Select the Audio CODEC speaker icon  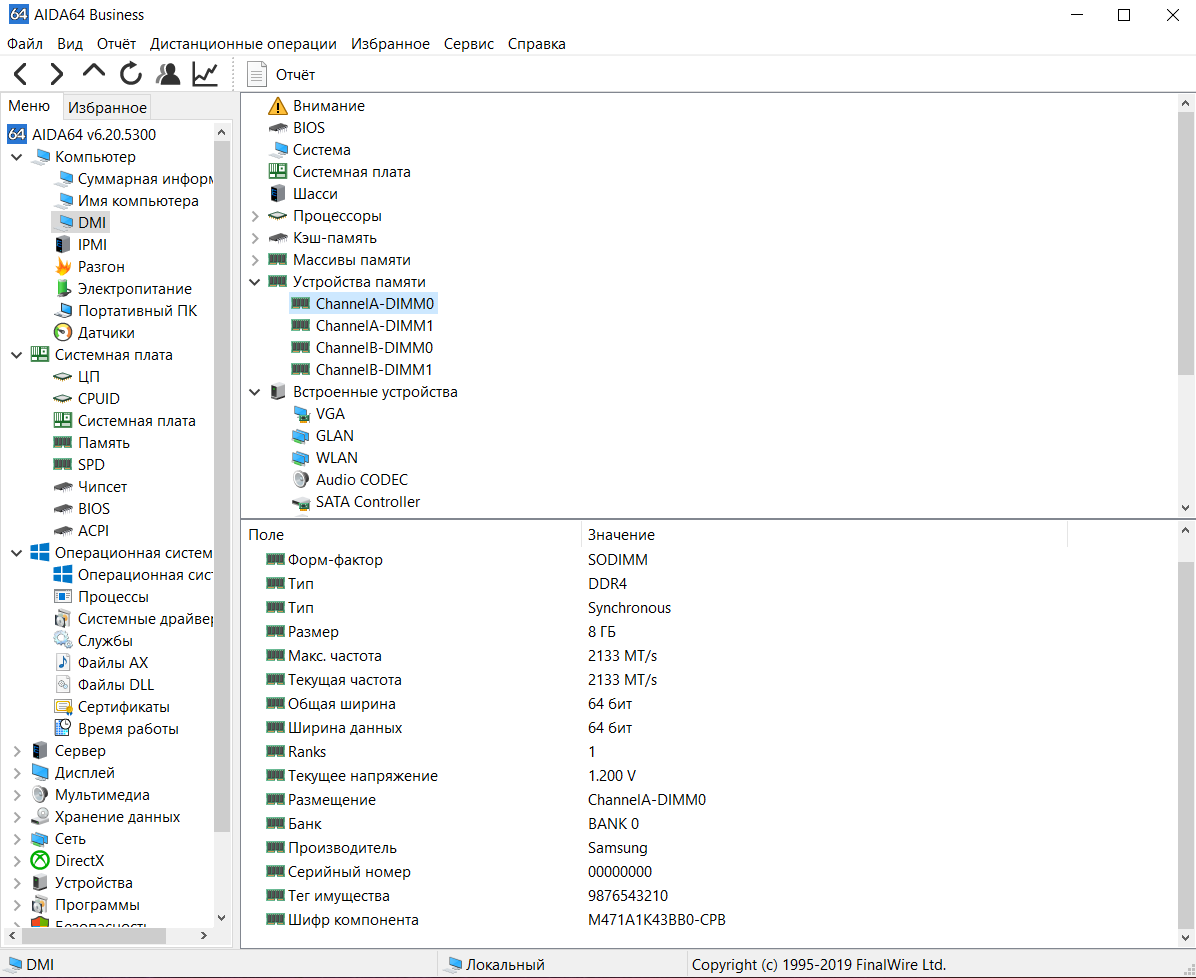pyautogui.click(x=301, y=481)
